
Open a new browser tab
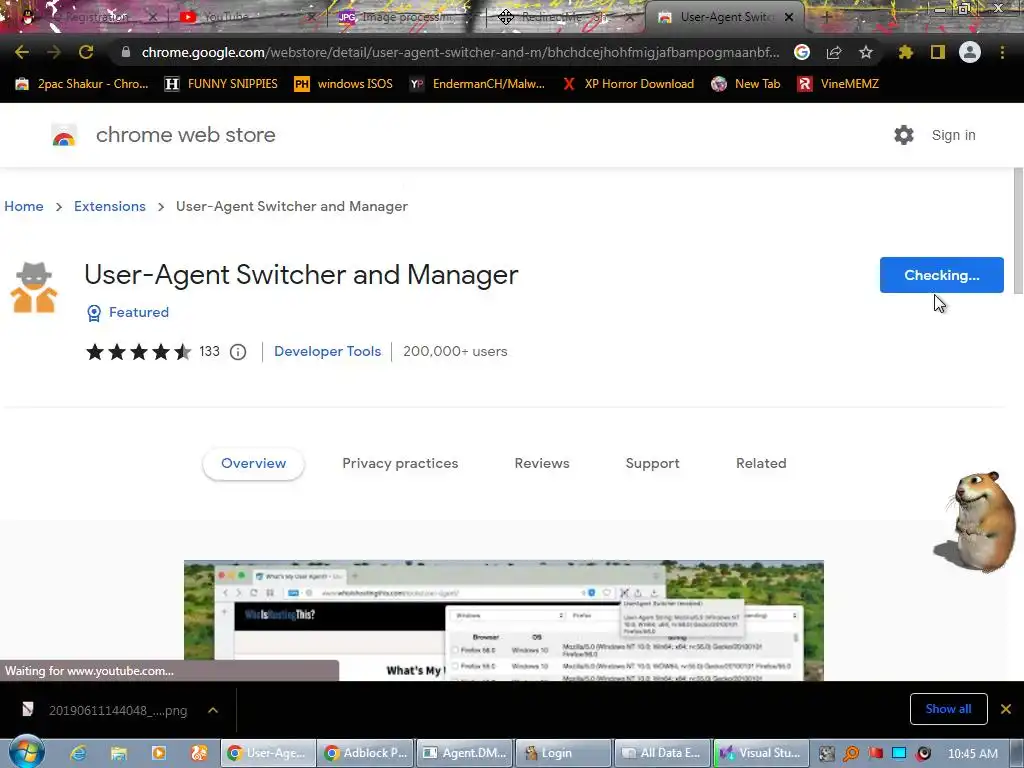point(825,17)
